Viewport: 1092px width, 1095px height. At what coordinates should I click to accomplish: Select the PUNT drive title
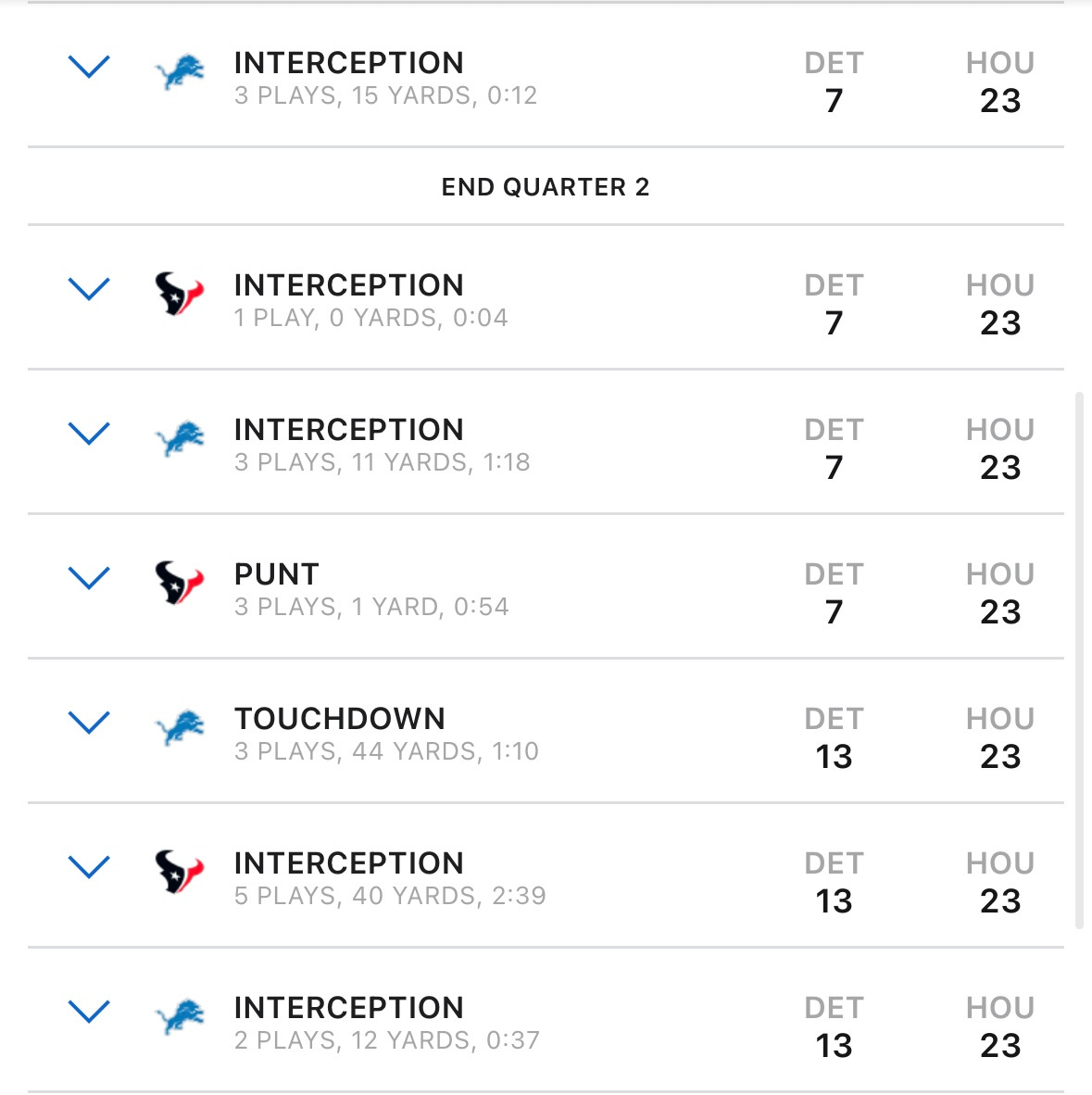tap(277, 574)
